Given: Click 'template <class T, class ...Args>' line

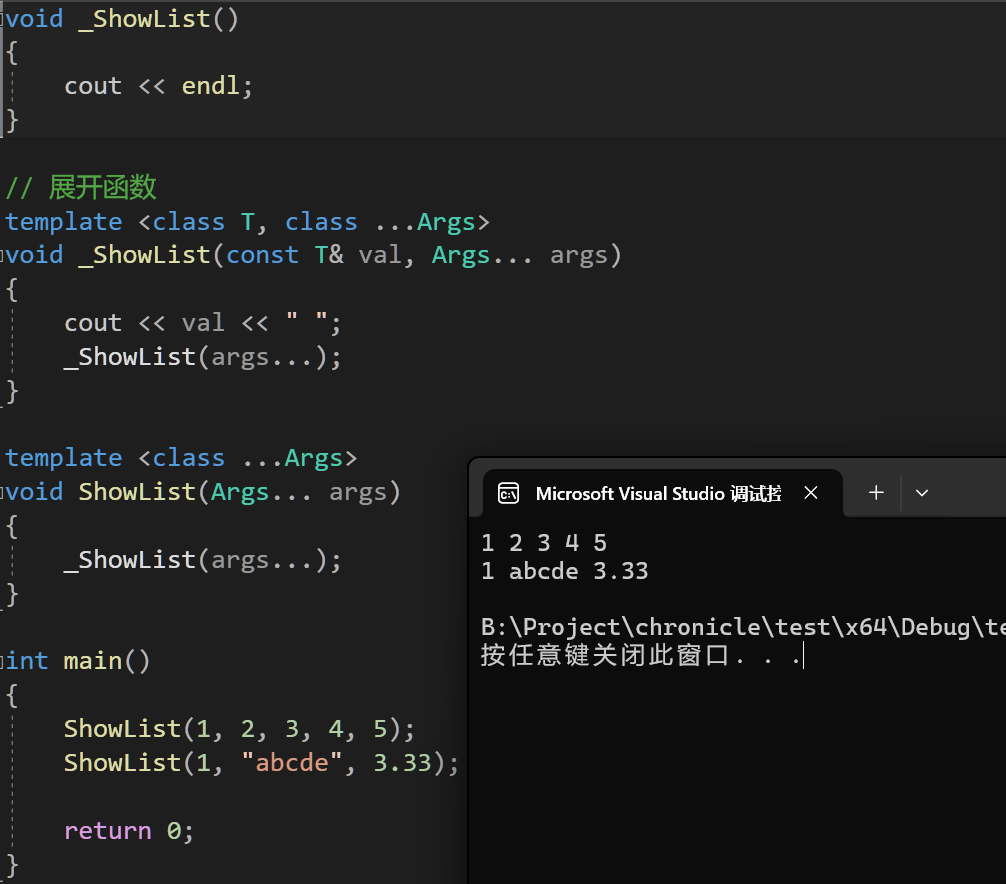Looking at the screenshot, I should [248, 222].
